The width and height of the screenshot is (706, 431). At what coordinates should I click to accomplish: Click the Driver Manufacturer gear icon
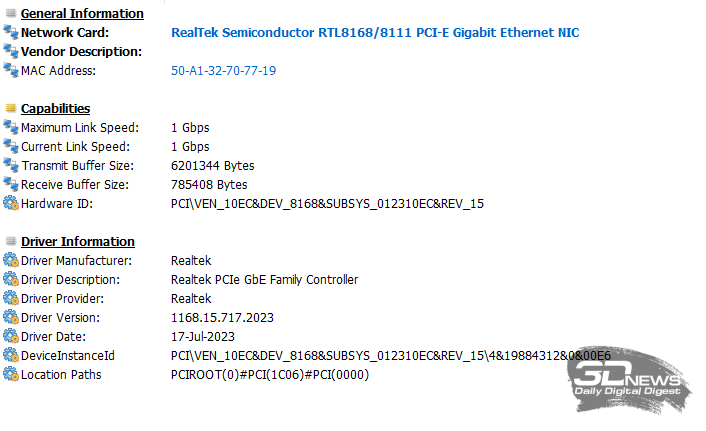coord(11,261)
